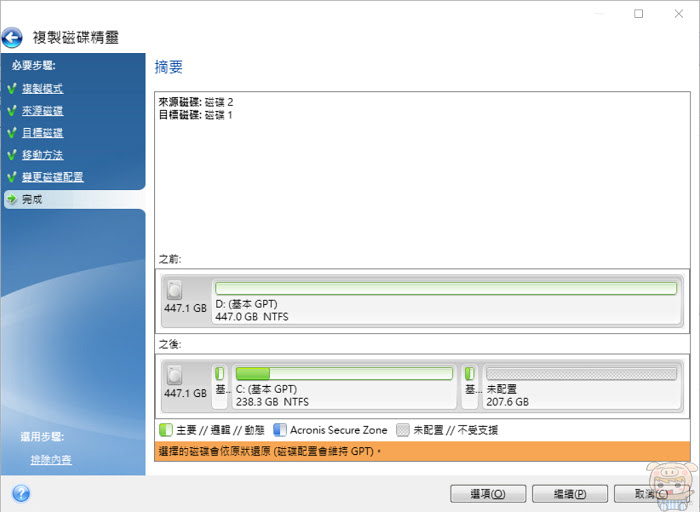700x512 pixels.
Task: Go to 變更磁碟配置 step
Action: pyautogui.click(x=53, y=177)
